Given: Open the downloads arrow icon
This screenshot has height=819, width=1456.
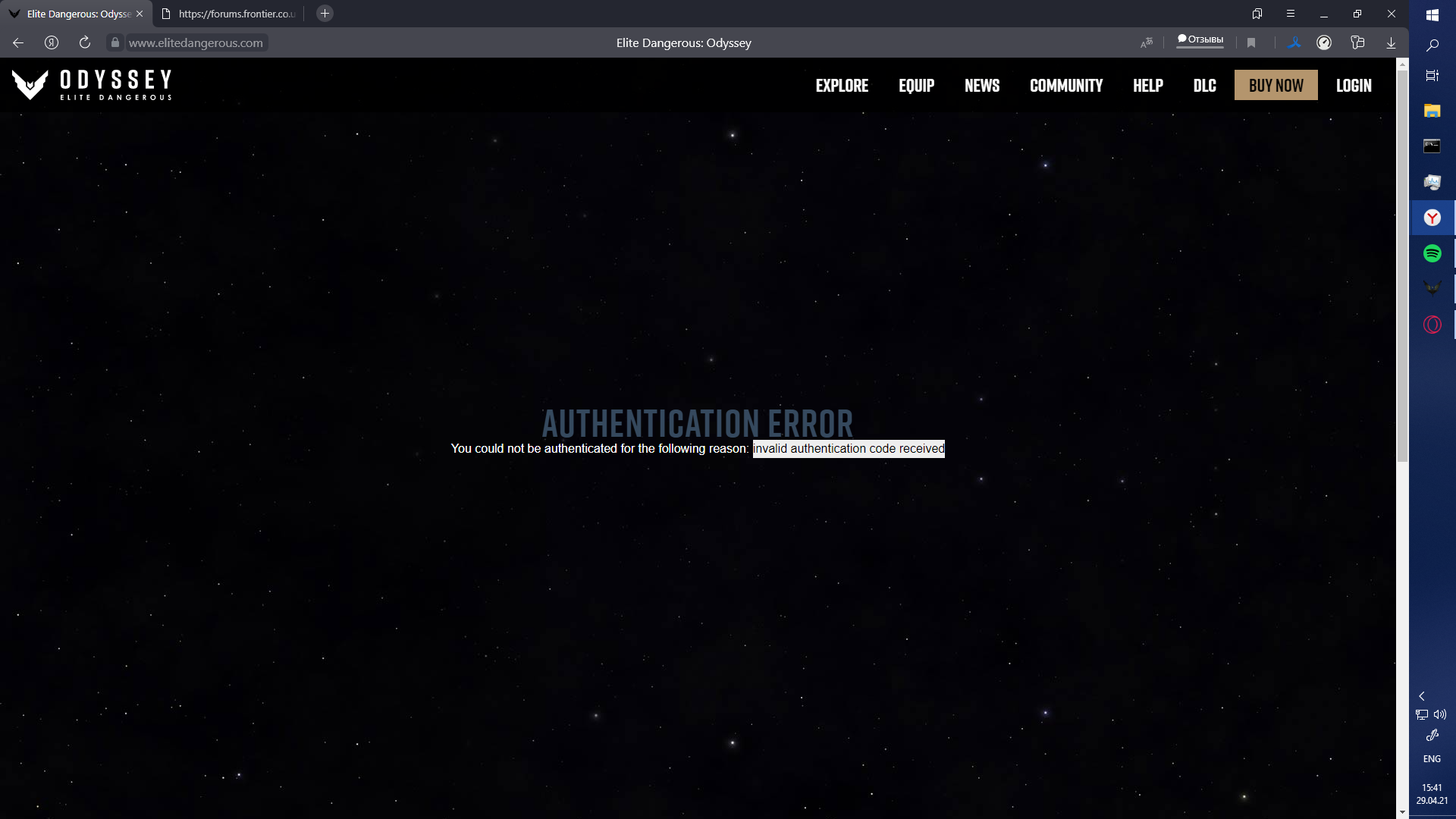Looking at the screenshot, I should click(1391, 42).
